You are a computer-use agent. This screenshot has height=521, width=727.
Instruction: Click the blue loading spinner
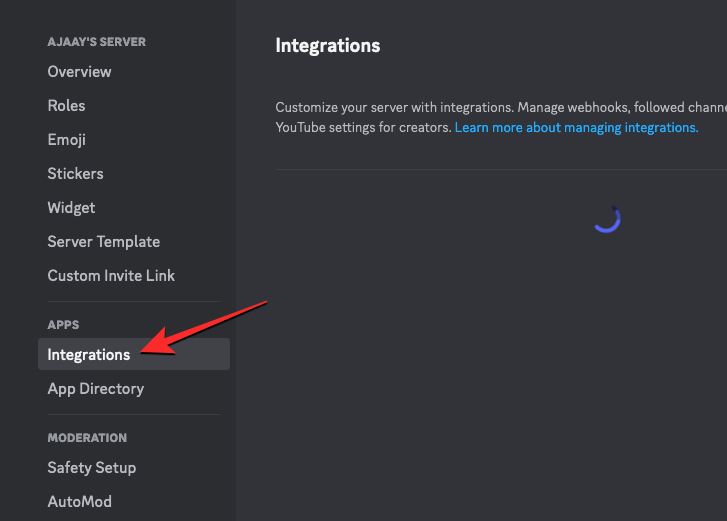[x=607, y=219]
